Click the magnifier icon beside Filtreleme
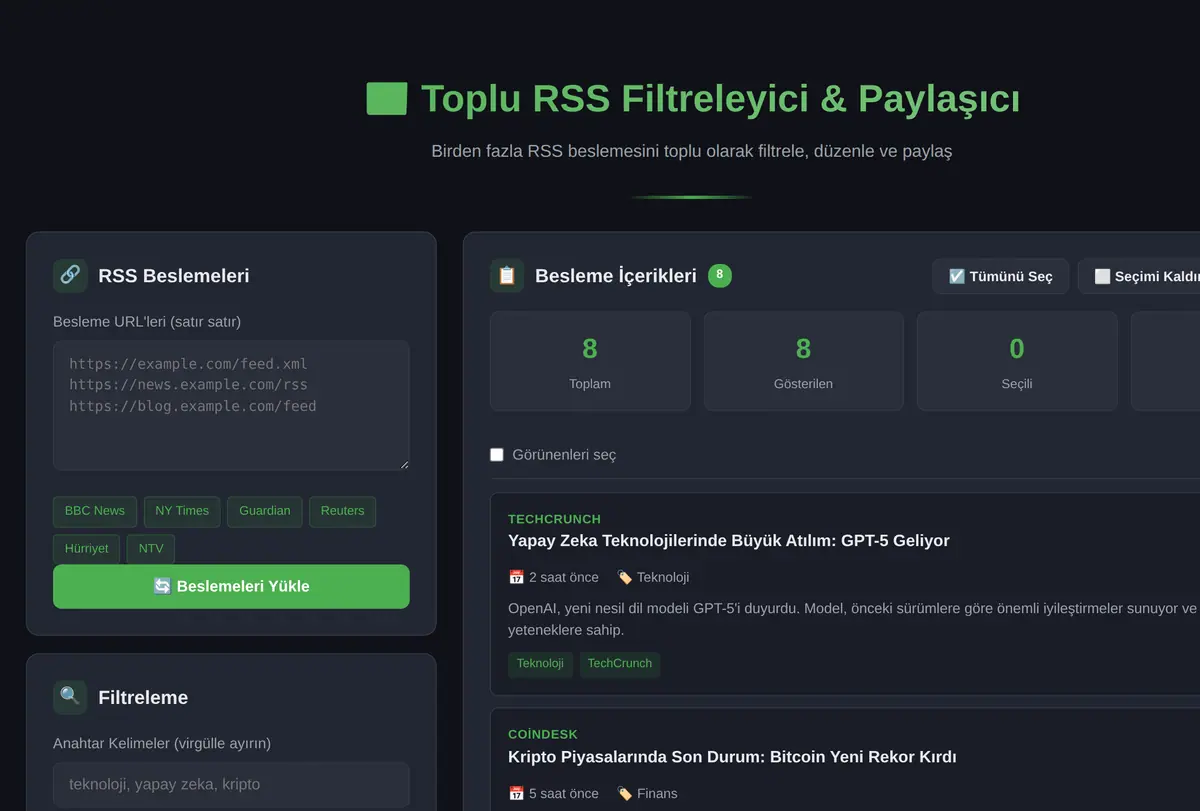The height and width of the screenshot is (811, 1200). coord(70,697)
